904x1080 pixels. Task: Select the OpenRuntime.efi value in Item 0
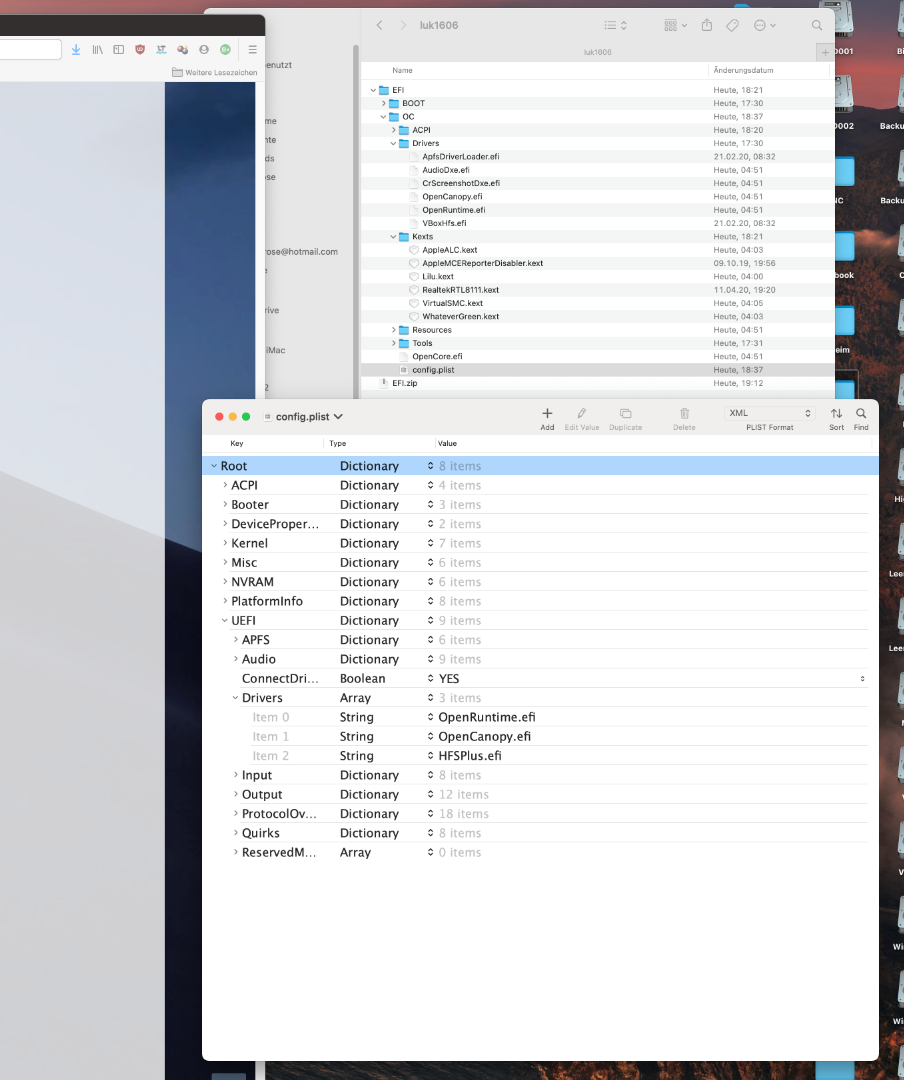[486, 717]
